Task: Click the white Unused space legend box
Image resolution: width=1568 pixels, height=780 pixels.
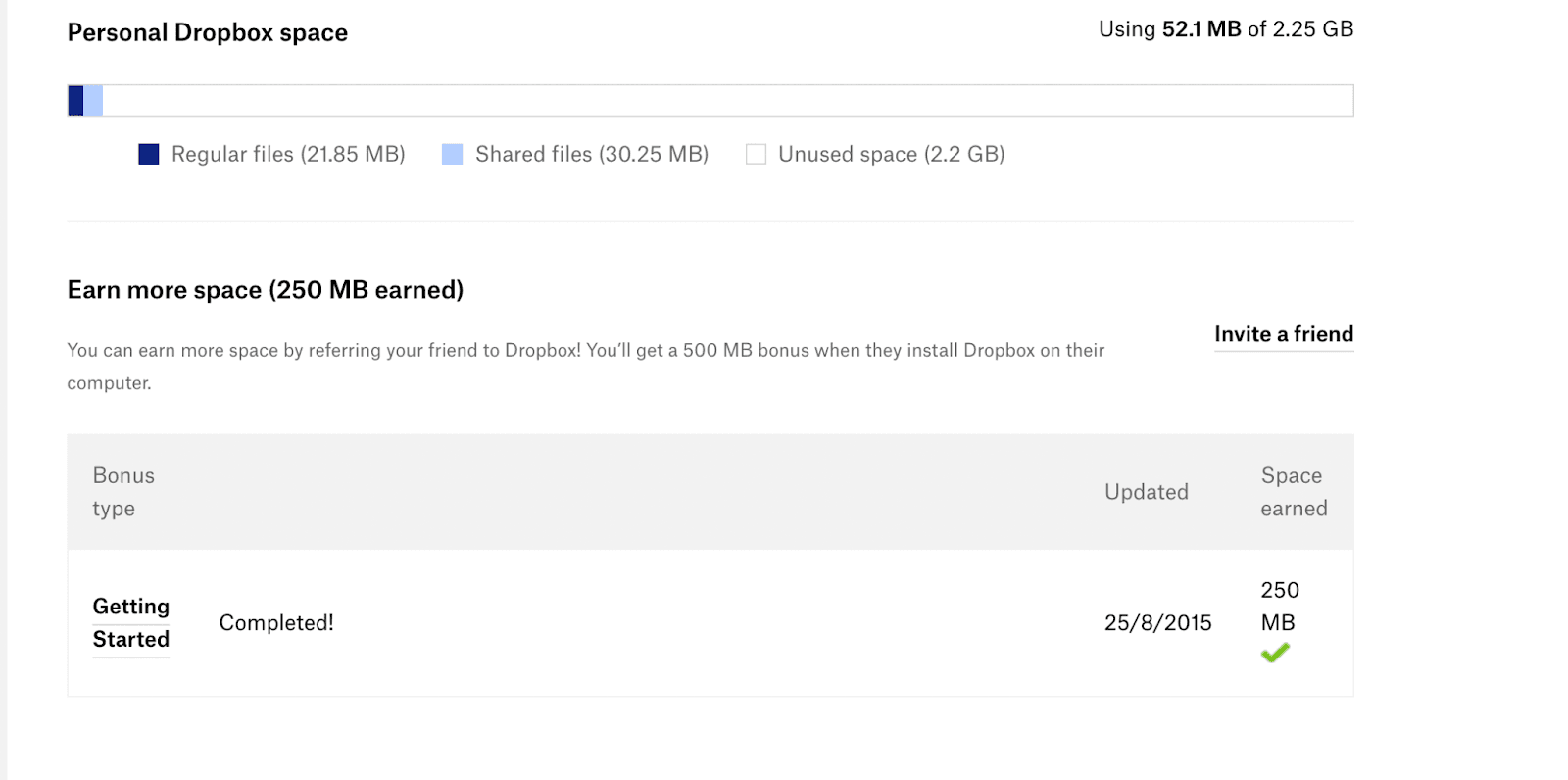Action: pos(756,154)
